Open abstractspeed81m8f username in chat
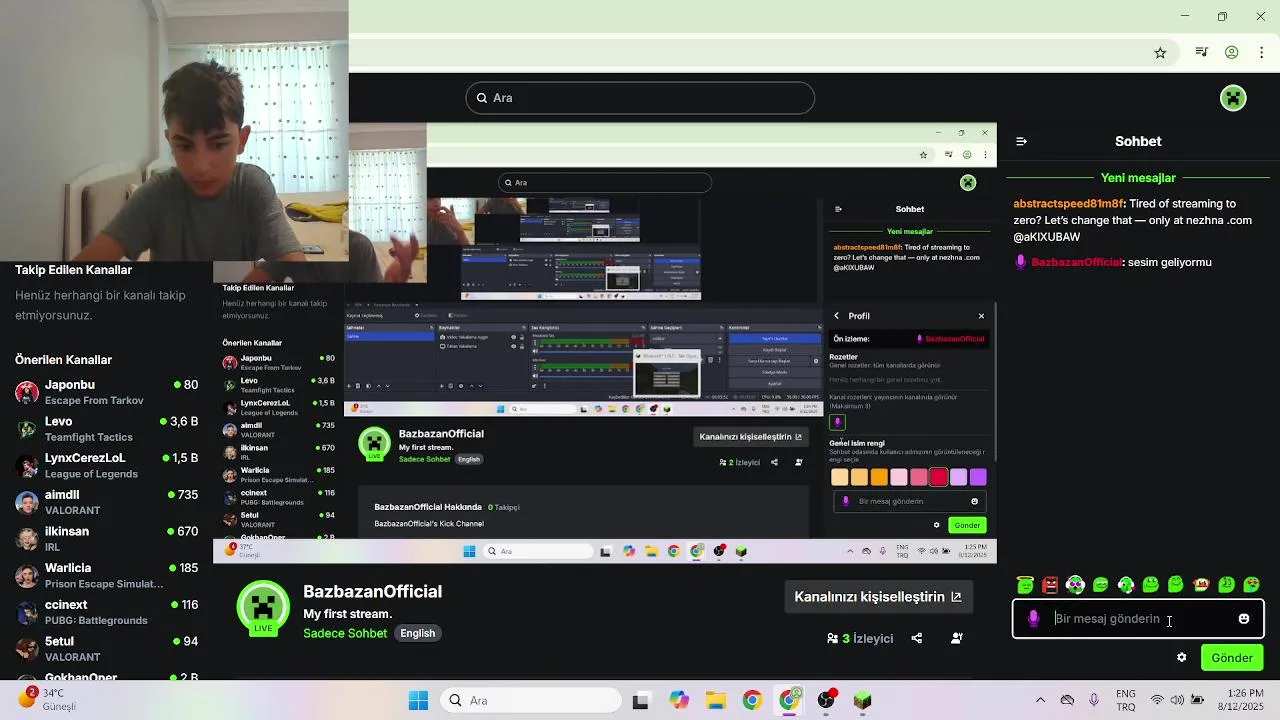The height and width of the screenshot is (720, 1280). tap(1069, 204)
